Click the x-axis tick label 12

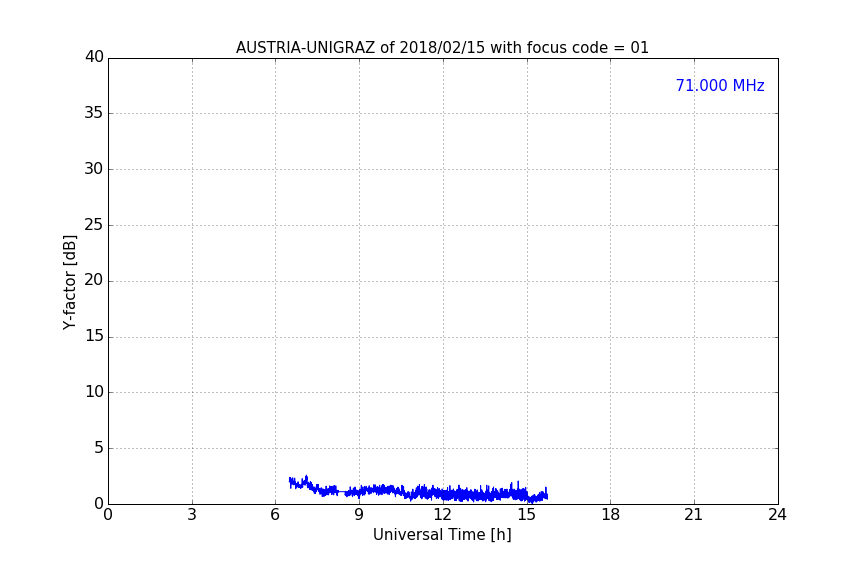[x=442, y=515]
